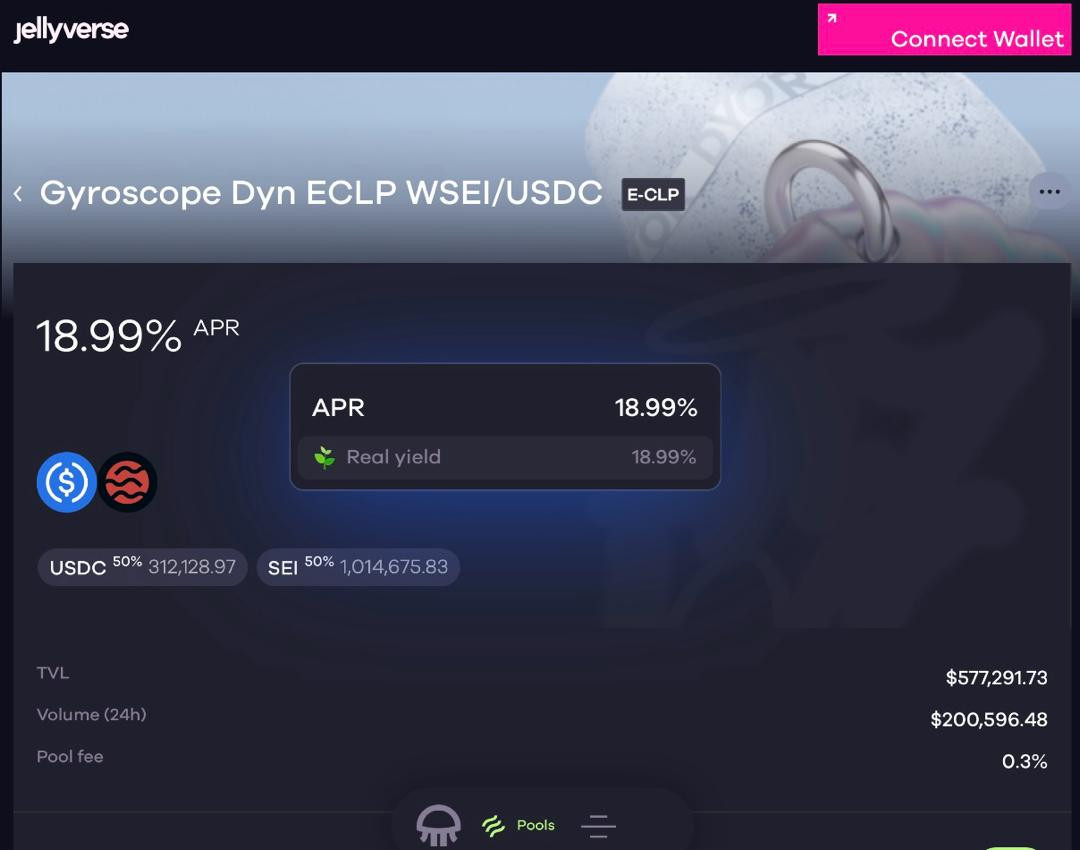Image resolution: width=1080 pixels, height=850 pixels.
Task: Open the hamburger menu in bottom nav
Action: click(598, 826)
